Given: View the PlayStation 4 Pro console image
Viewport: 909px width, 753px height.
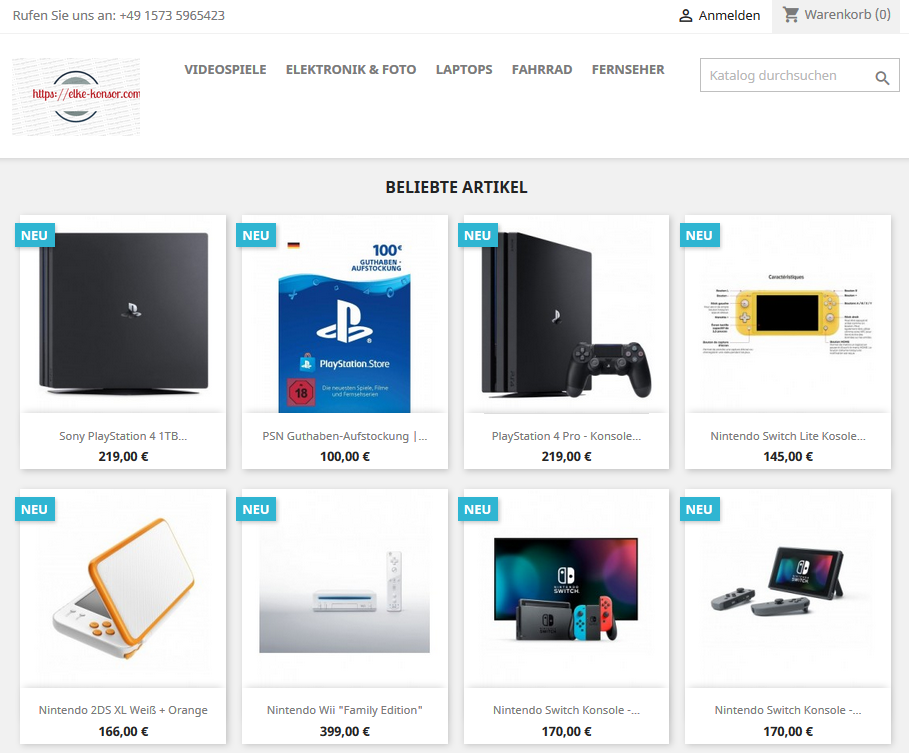Looking at the screenshot, I should click(x=566, y=314).
